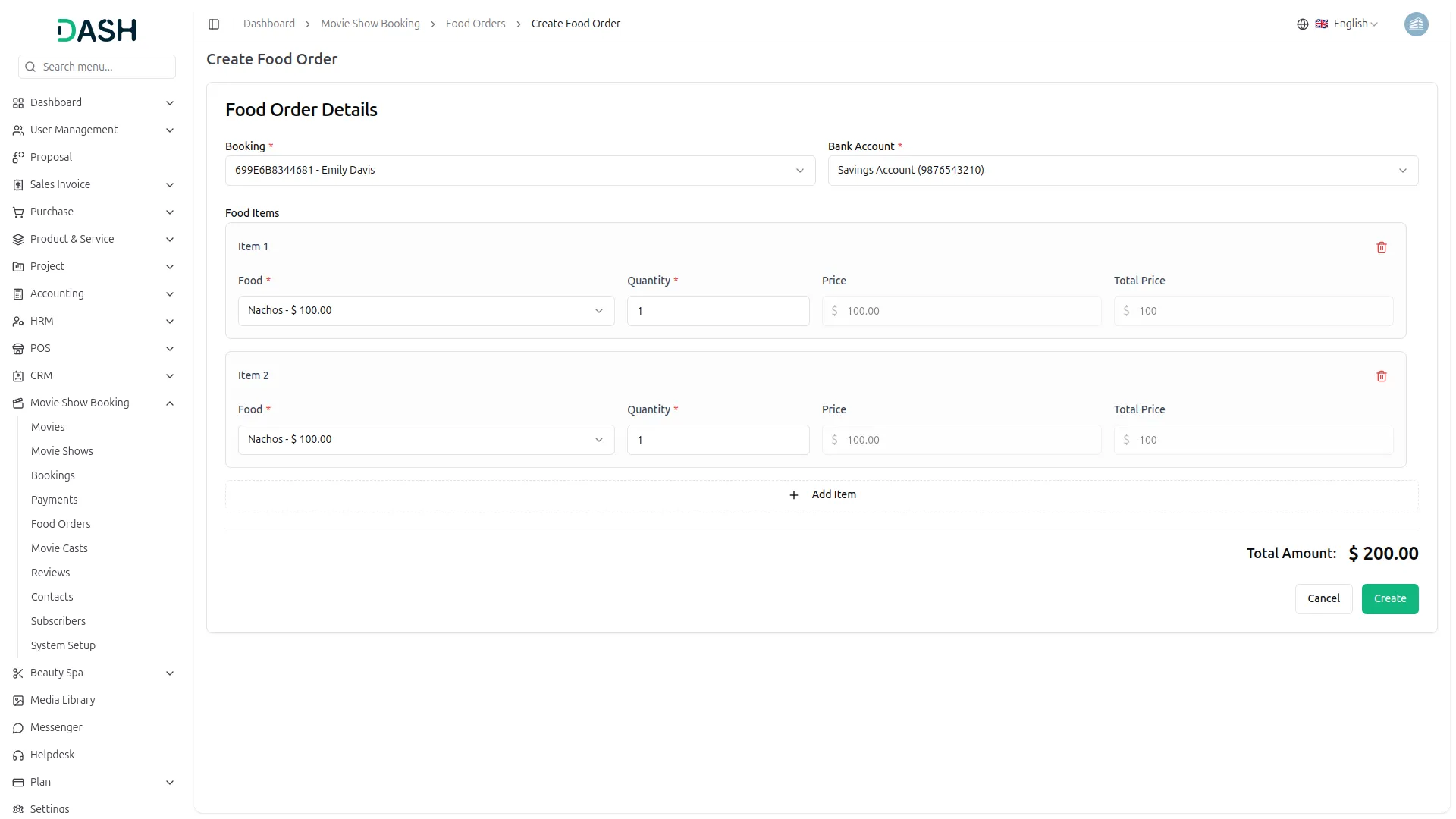1456x819 pixels.
Task: Collapse the sidebar using the panel icon
Action: pos(214,24)
